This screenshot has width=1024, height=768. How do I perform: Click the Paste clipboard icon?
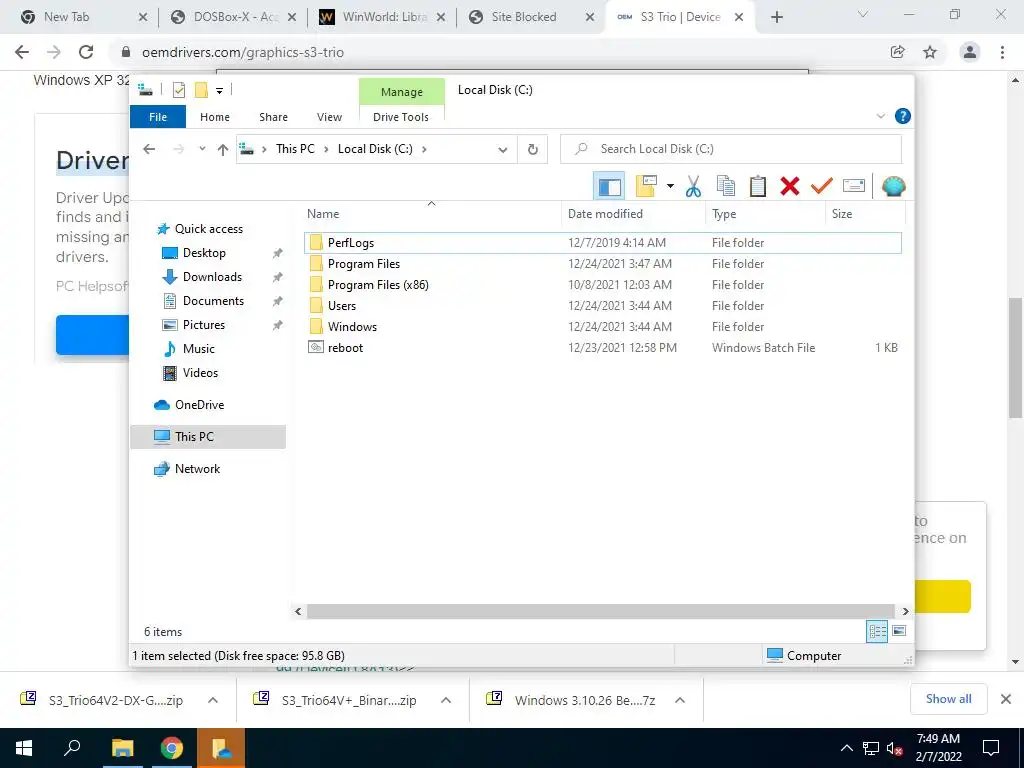click(758, 187)
